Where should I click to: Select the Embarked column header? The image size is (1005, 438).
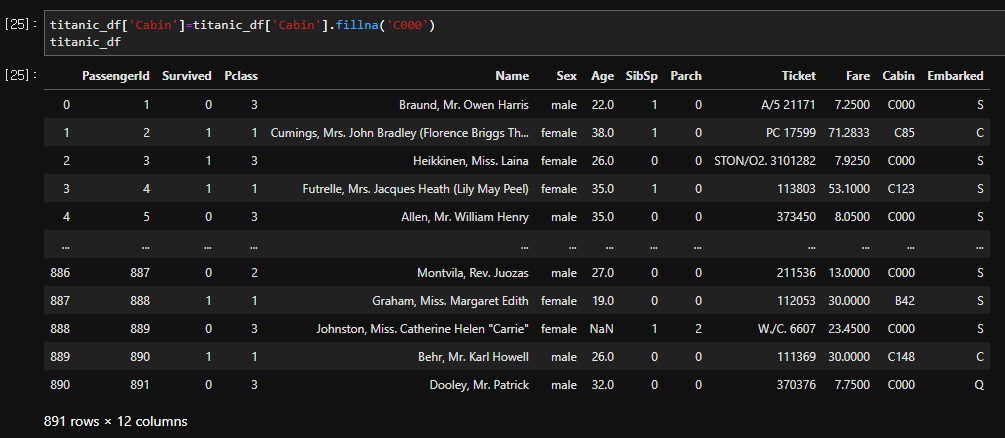click(955, 76)
